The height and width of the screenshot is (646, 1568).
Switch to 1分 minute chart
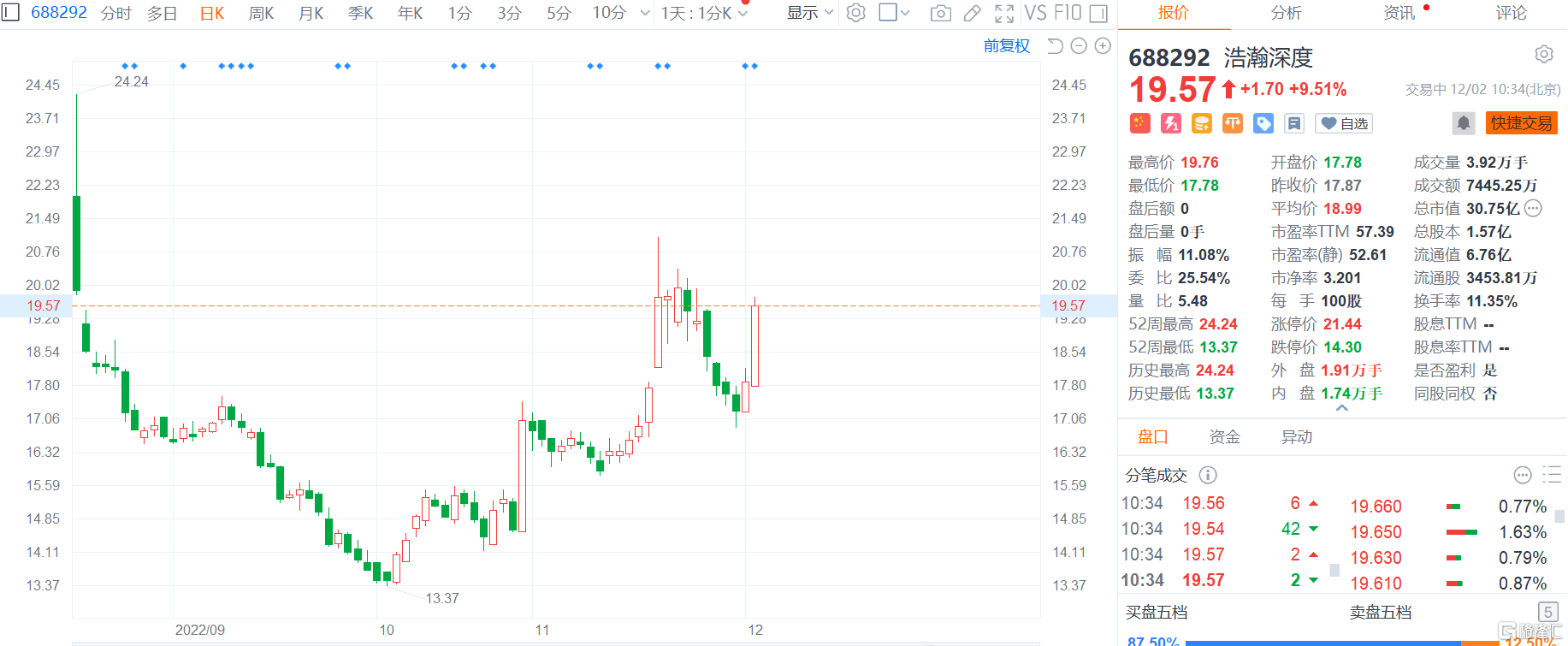pyautogui.click(x=460, y=13)
